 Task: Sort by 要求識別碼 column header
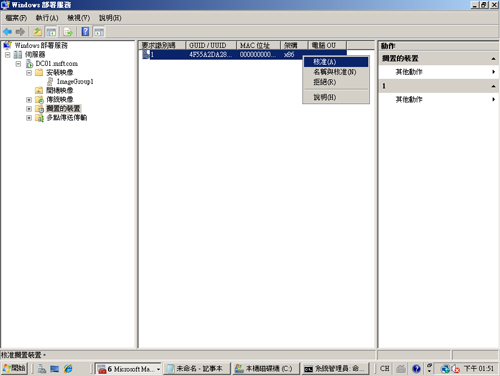point(162,45)
